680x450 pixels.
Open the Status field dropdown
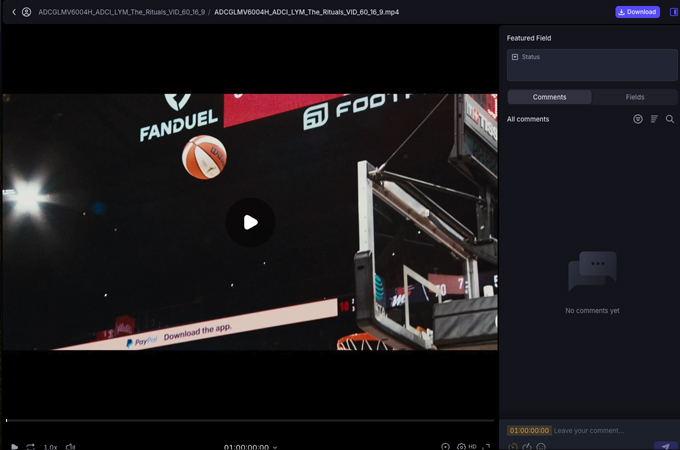coord(592,65)
